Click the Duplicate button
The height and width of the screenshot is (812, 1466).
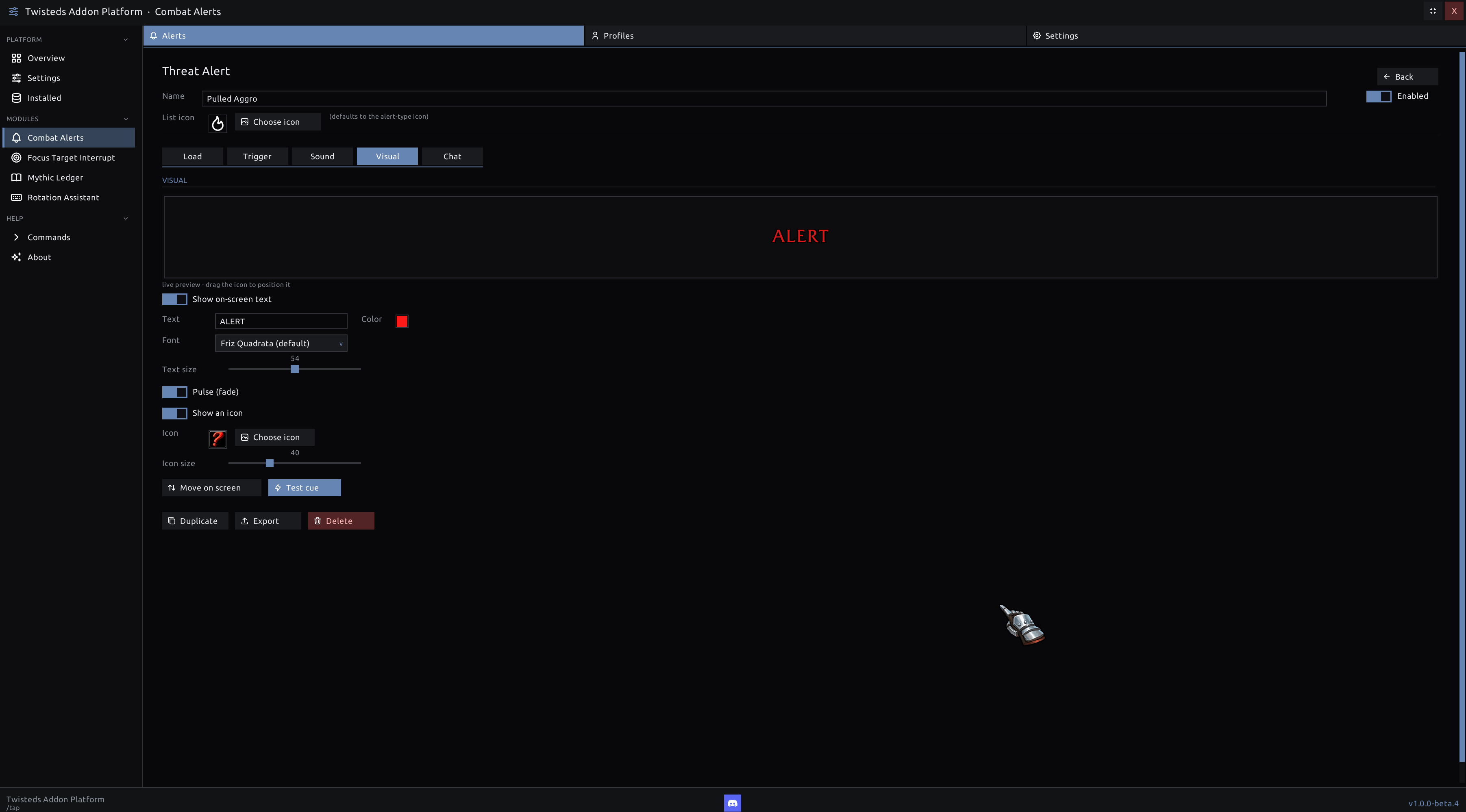pos(195,521)
